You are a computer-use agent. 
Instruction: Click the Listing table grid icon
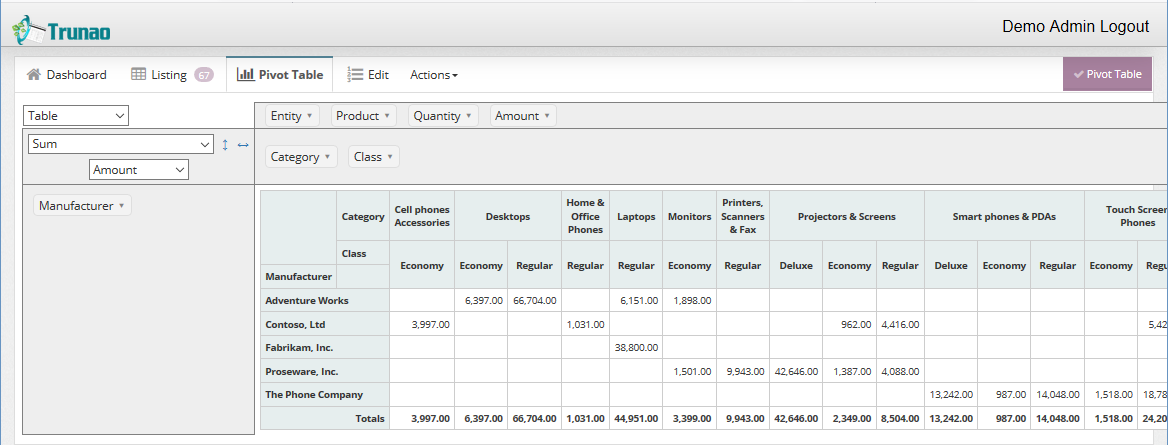click(x=139, y=75)
